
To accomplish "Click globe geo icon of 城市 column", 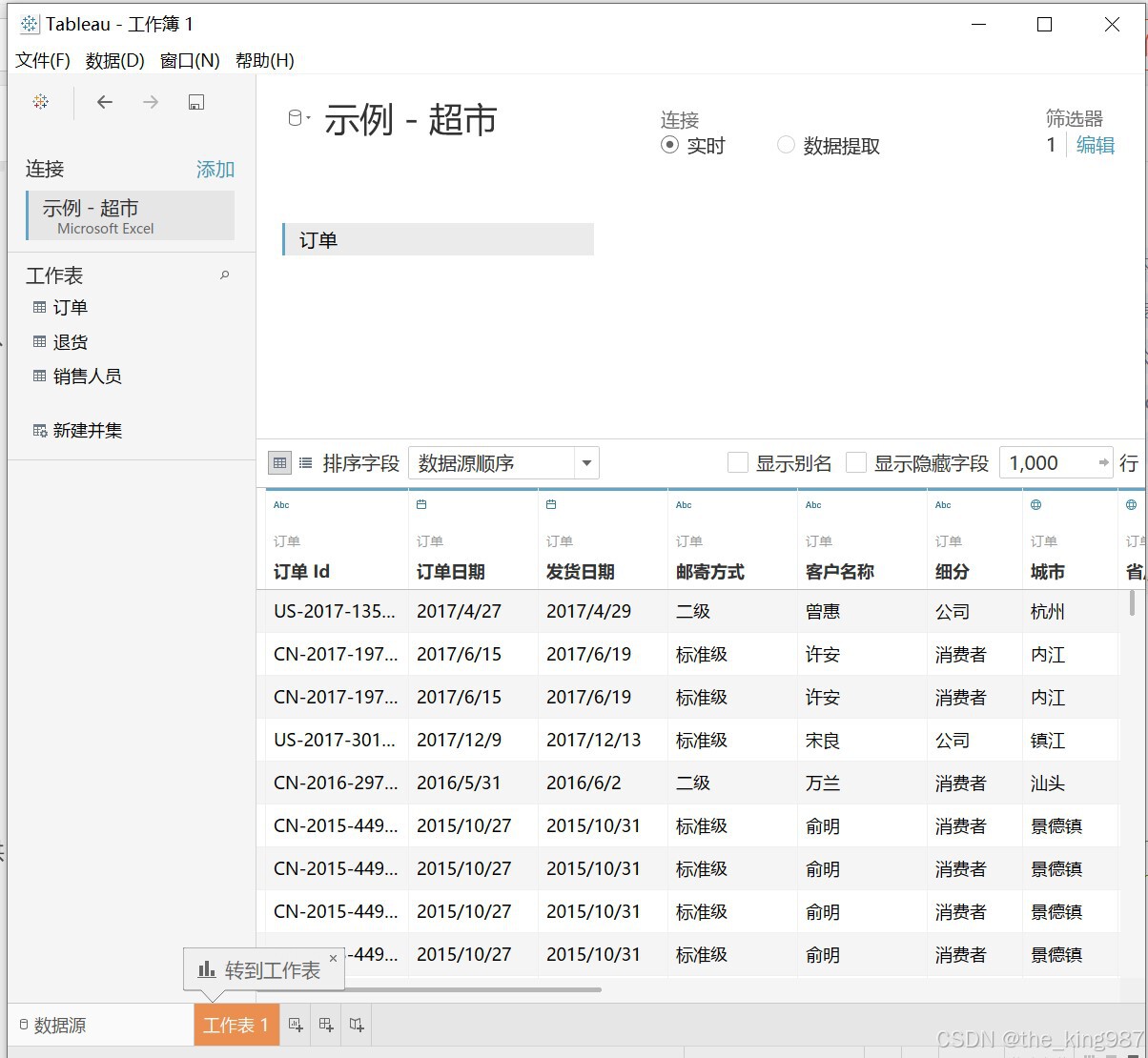I will click(1035, 505).
